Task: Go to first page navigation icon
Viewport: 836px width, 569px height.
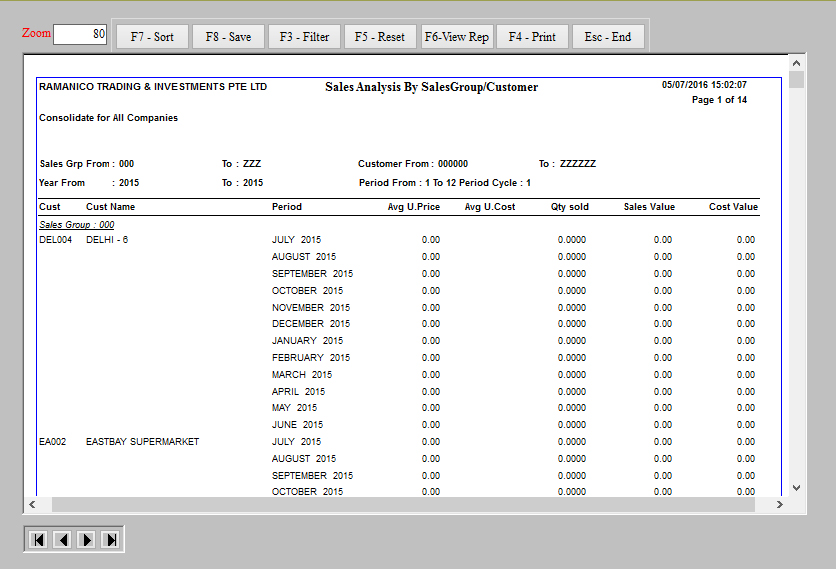Action: (38, 540)
